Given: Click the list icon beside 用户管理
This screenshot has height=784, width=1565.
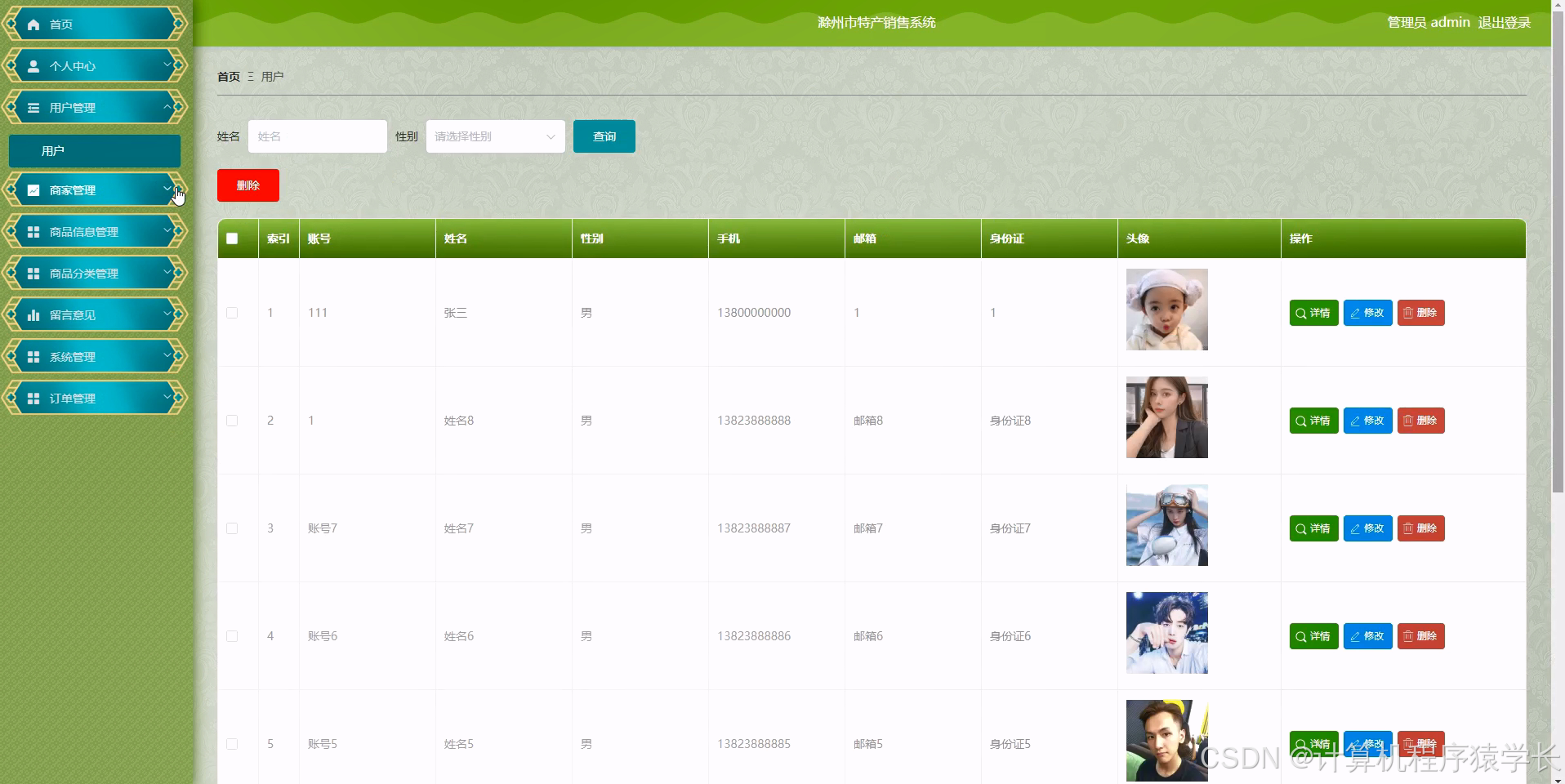Looking at the screenshot, I should pos(33,108).
